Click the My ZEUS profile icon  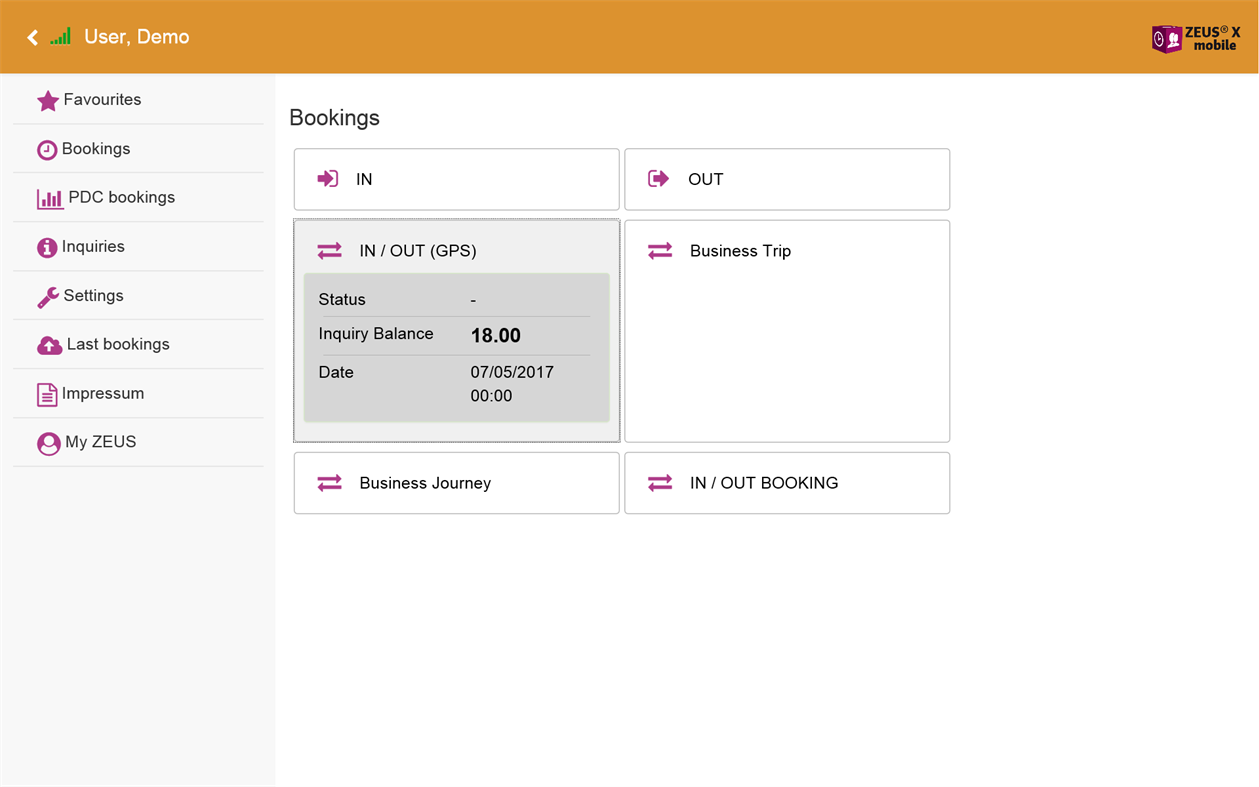48,443
